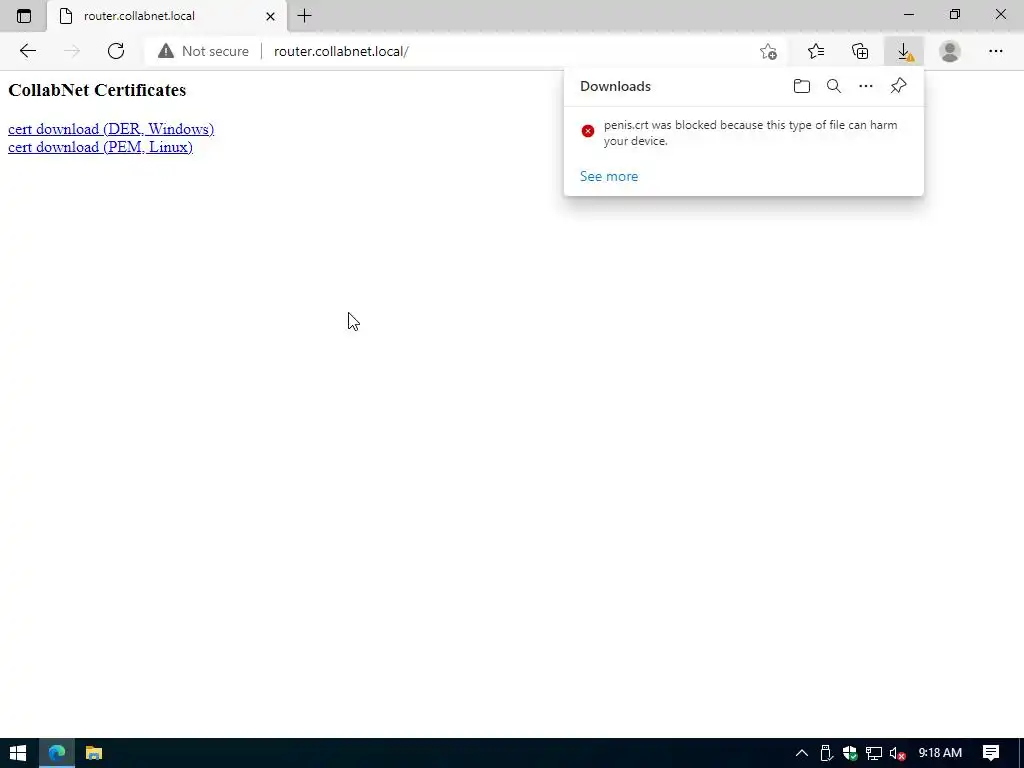Open the browser profile avatar
Image resolution: width=1024 pixels, height=768 pixels.
tap(950, 51)
